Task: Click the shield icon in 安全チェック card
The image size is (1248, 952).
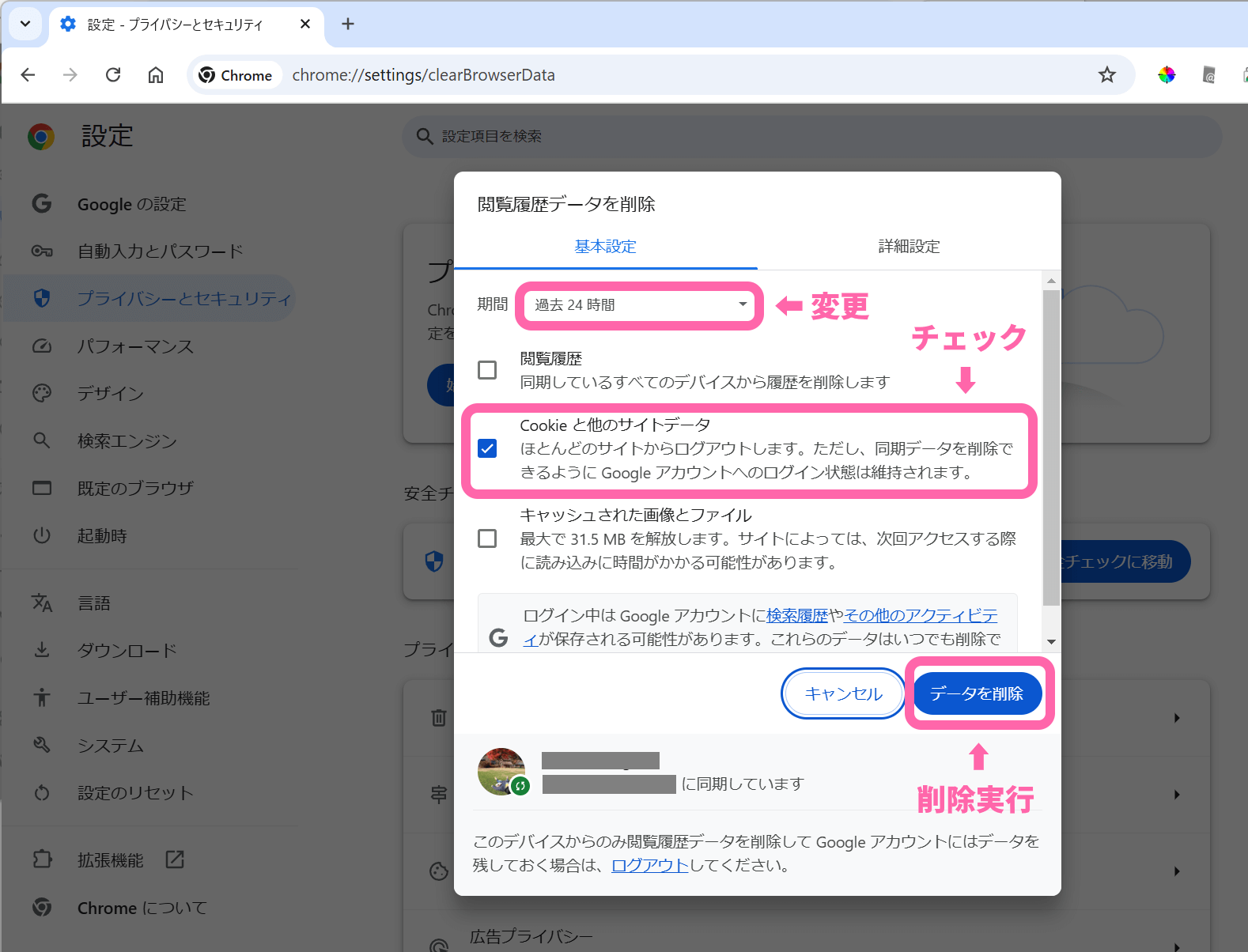Action: [x=434, y=561]
